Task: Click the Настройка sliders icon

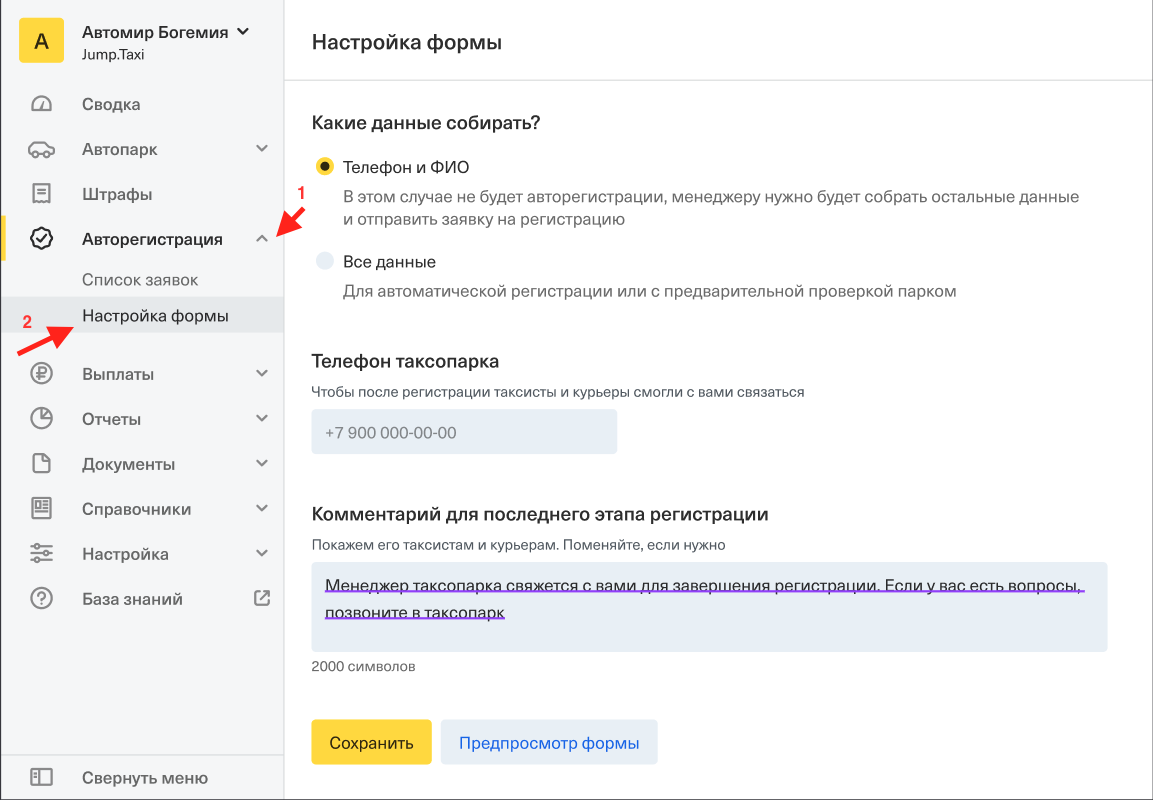Action: pyautogui.click(x=41, y=554)
